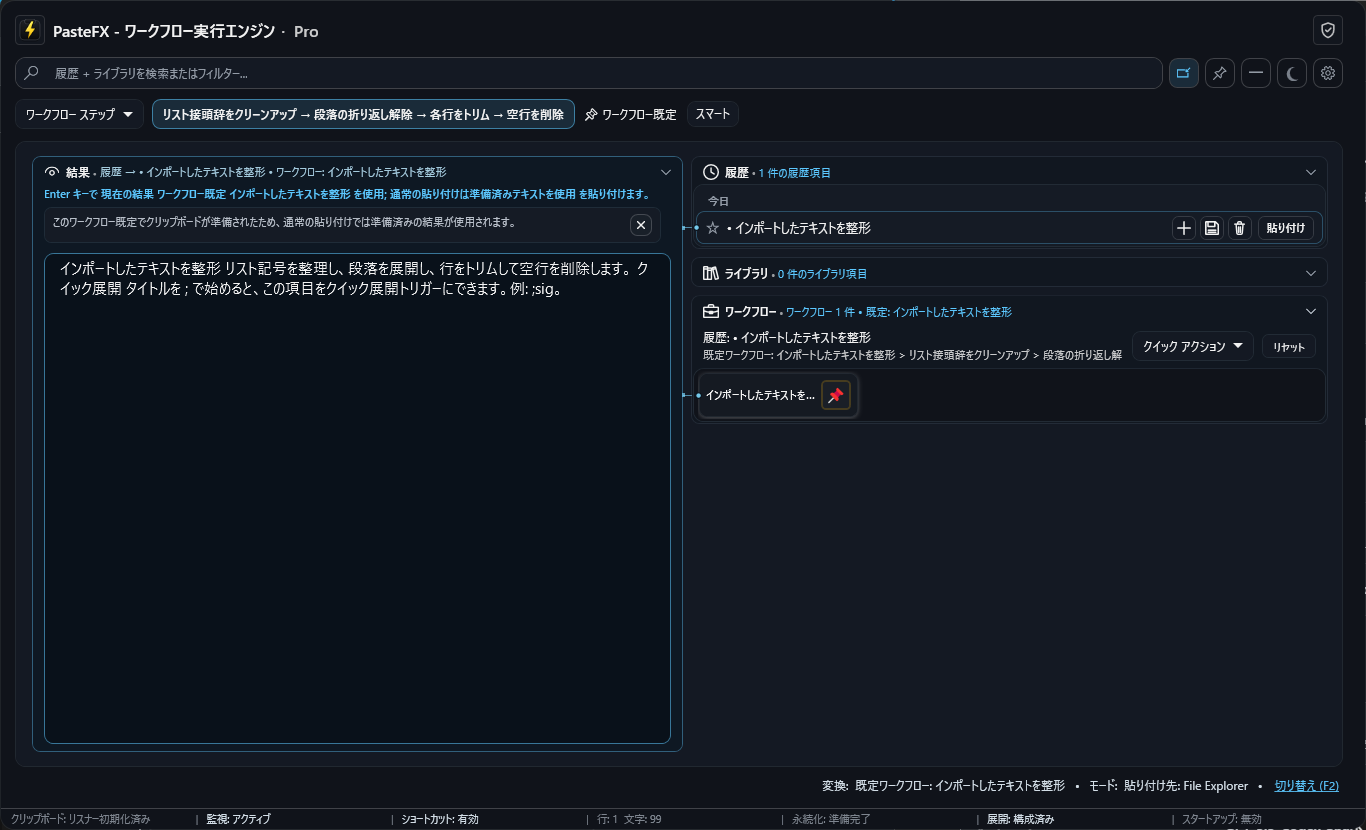Click the pin icon beside ワークフロー既定
Screen dimensions: 1366x830
point(591,114)
